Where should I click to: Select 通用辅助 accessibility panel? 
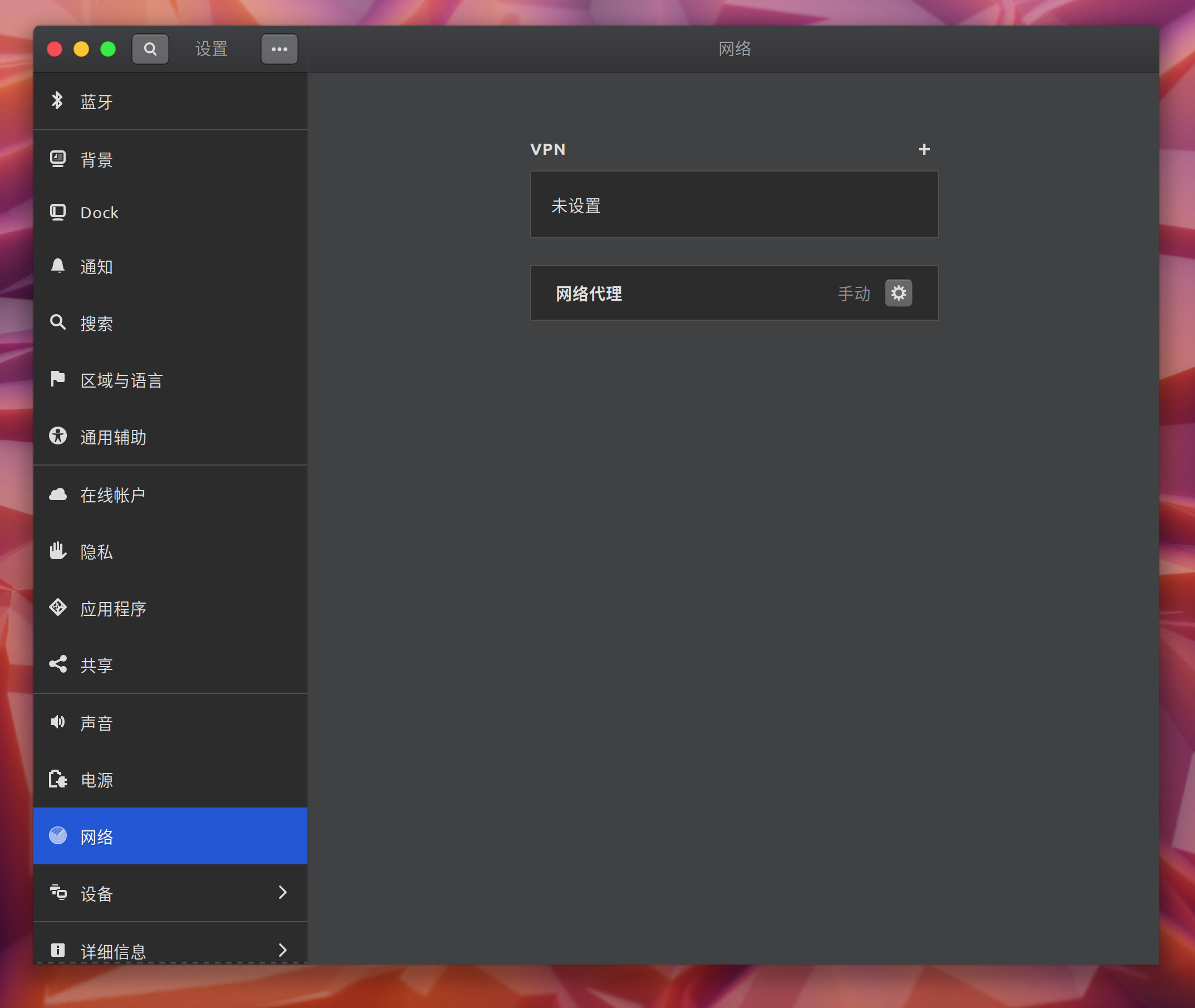point(113,437)
